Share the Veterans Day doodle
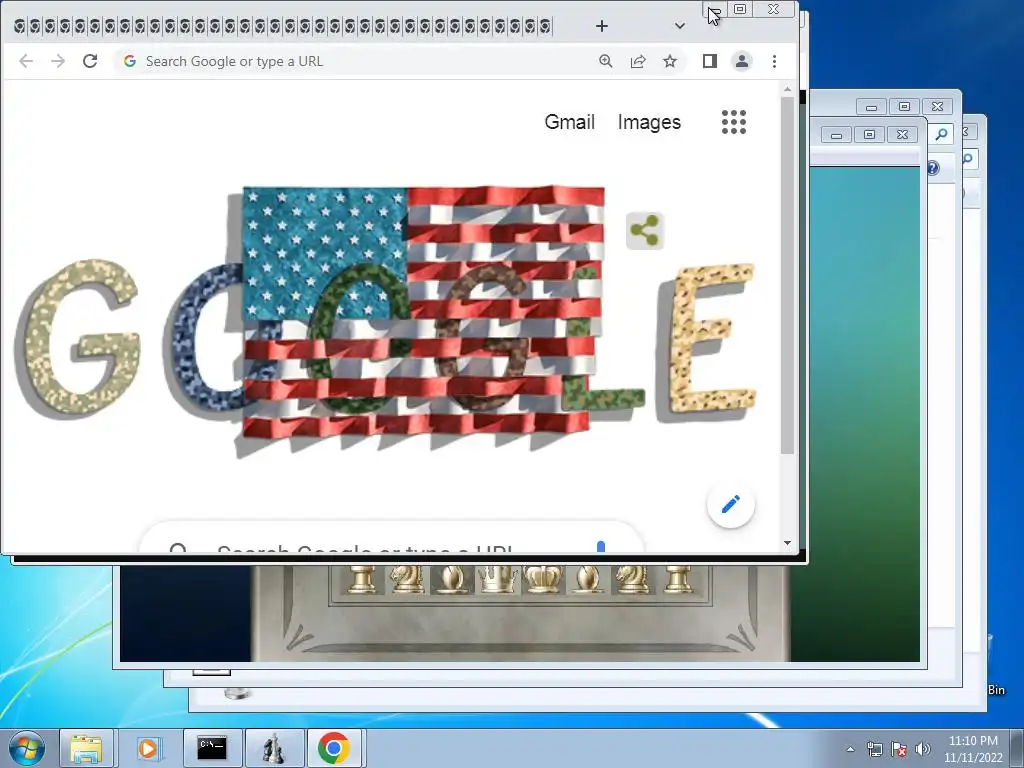Screen dimensions: 1024x768 click(645, 231)
